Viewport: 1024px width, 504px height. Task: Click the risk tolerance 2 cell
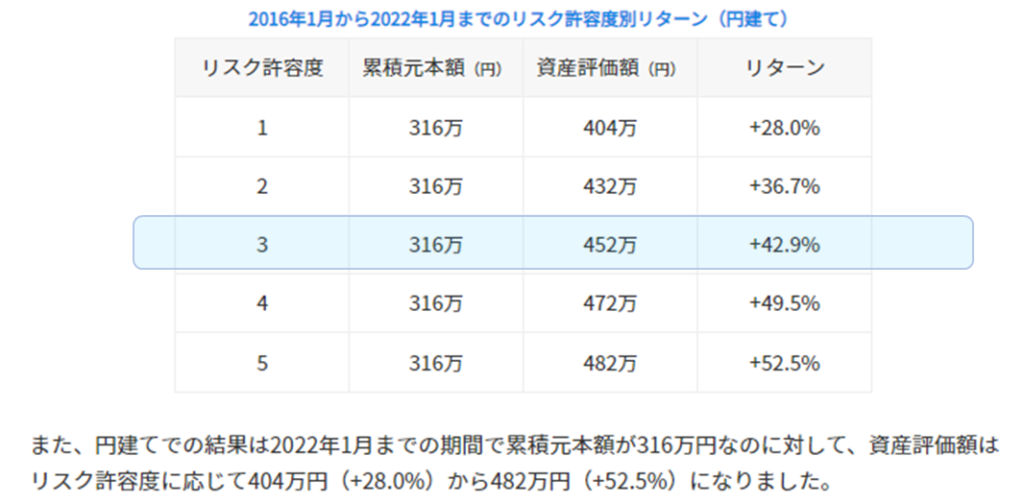pos(262,185)
